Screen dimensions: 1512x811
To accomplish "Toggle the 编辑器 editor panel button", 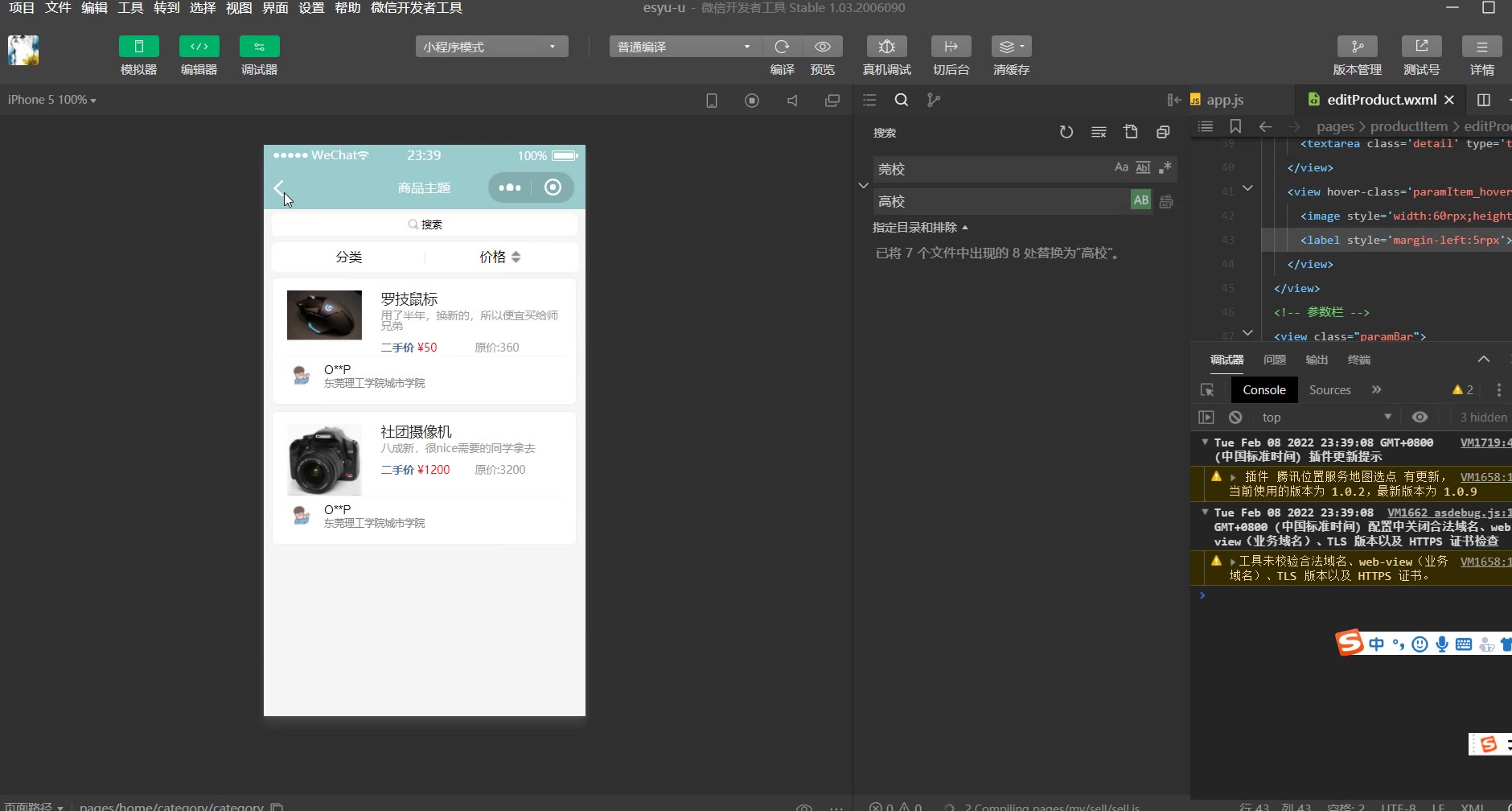I will pos(199,47).
